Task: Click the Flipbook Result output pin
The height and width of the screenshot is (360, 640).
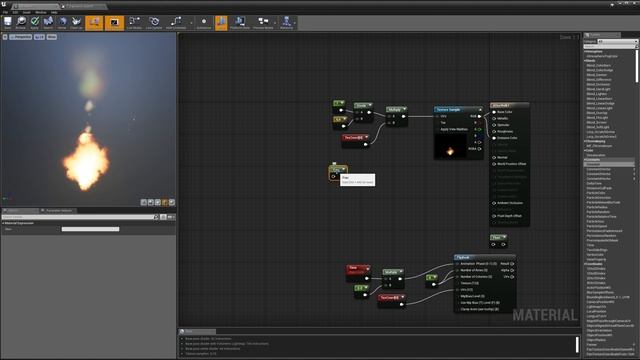Action: pos(512,264)
